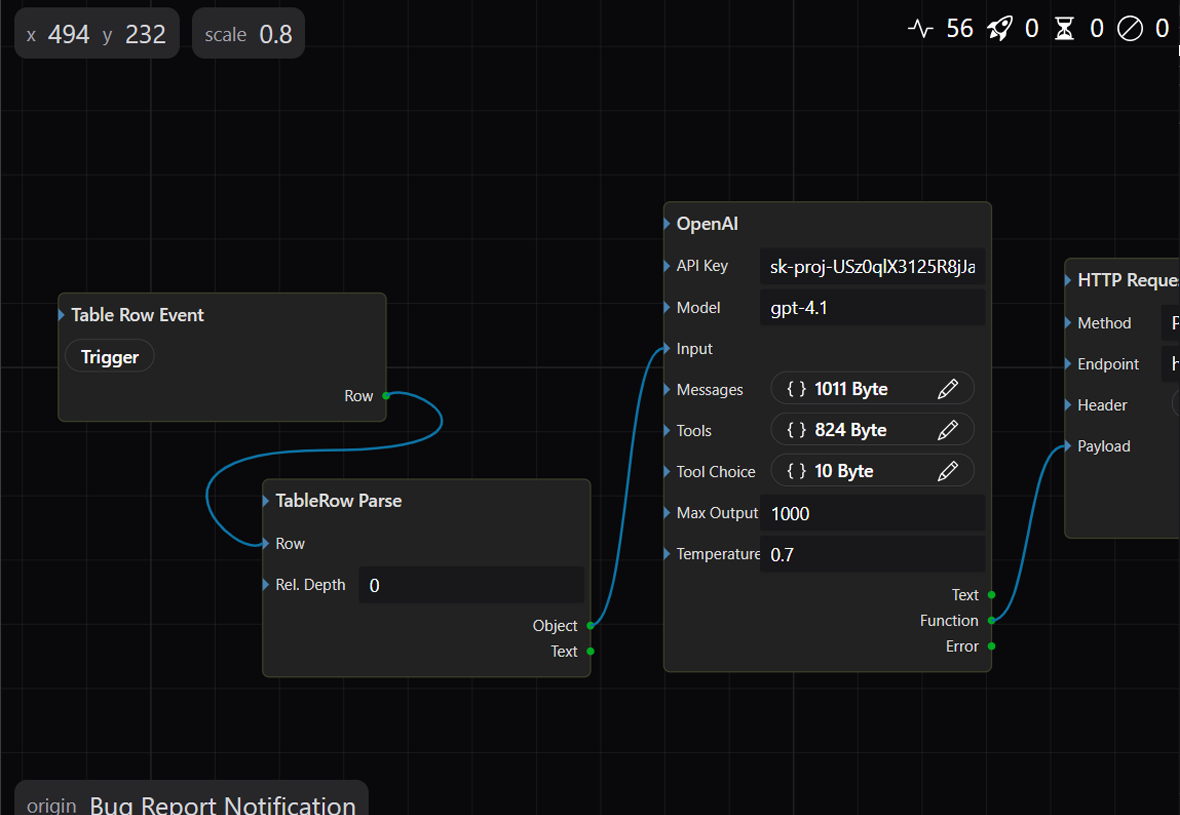Click the pencil icon in the Tool Choice row

click(947, 471)
